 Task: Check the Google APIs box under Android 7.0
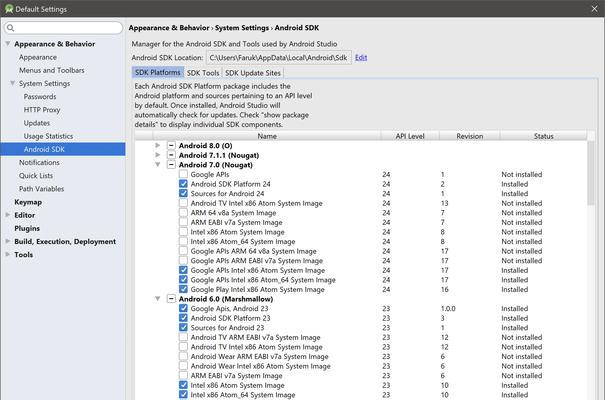pyautogui.click(x=183, y=174)
